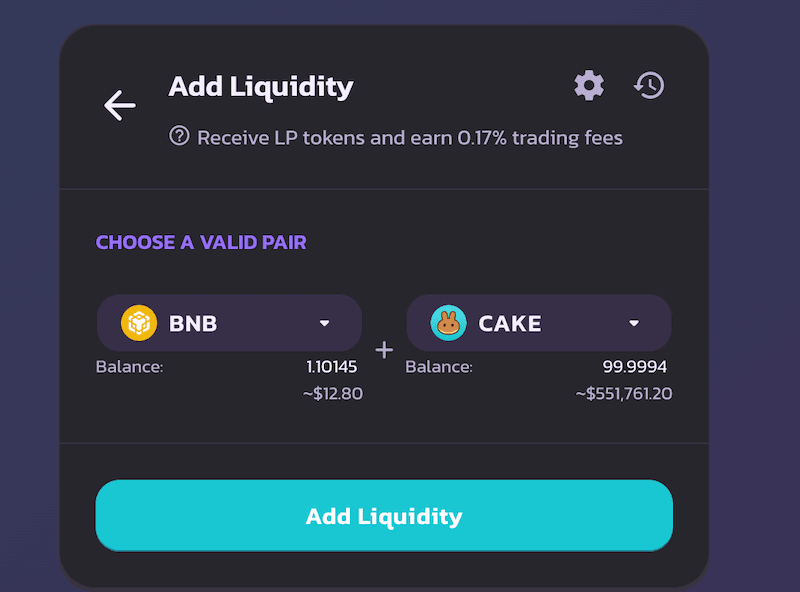Click the Add Liquidity heading text
800x592 pixels.
coord(260,86)
